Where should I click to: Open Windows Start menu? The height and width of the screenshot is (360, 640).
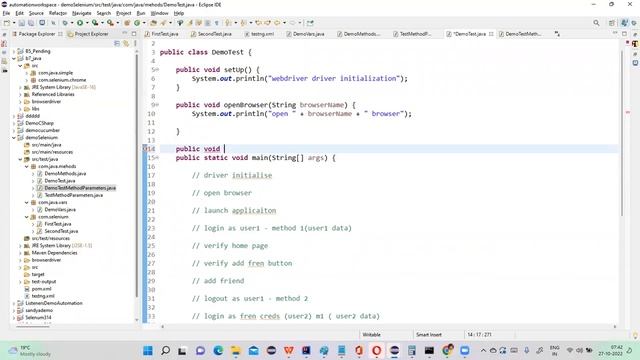tap(148, 350)
